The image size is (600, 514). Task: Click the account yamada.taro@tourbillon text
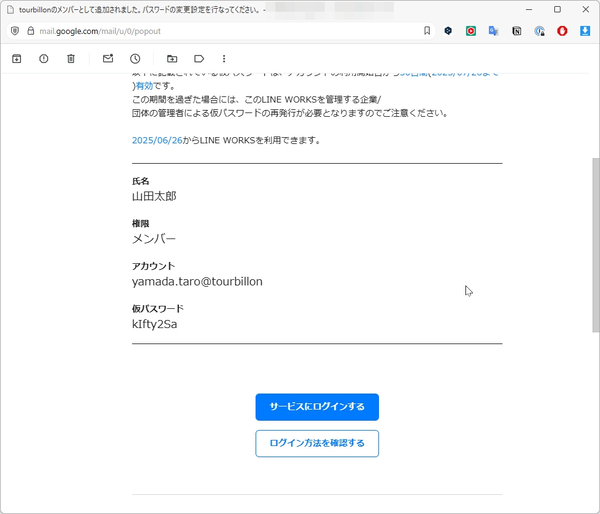(x=197, y=282)
